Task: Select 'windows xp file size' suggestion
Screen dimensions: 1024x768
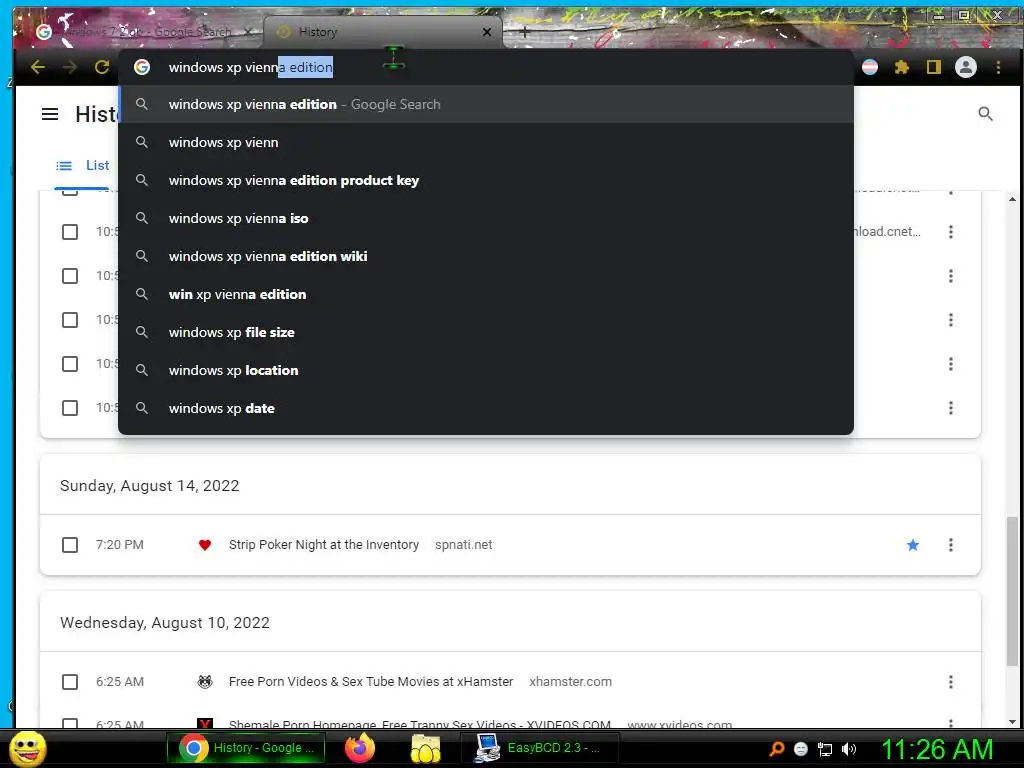Action: [486, 332]
